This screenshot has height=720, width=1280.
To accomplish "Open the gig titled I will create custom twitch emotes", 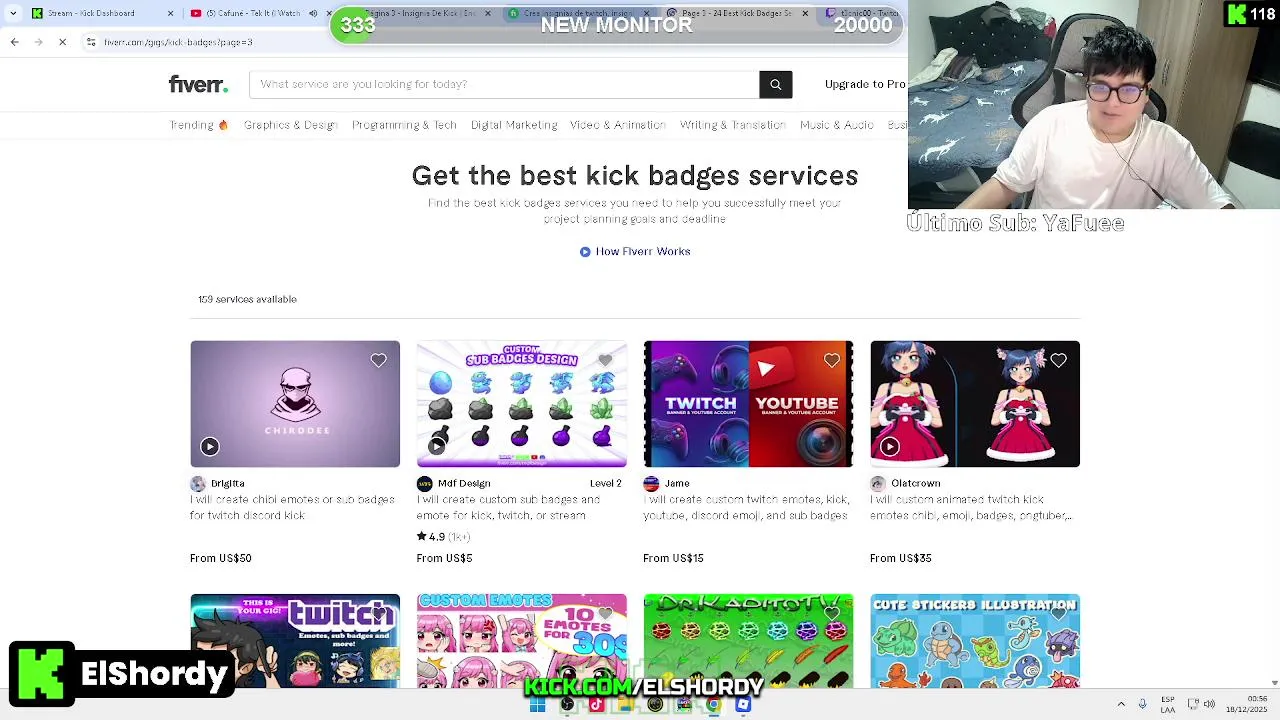I will click(x=745, y=507).
